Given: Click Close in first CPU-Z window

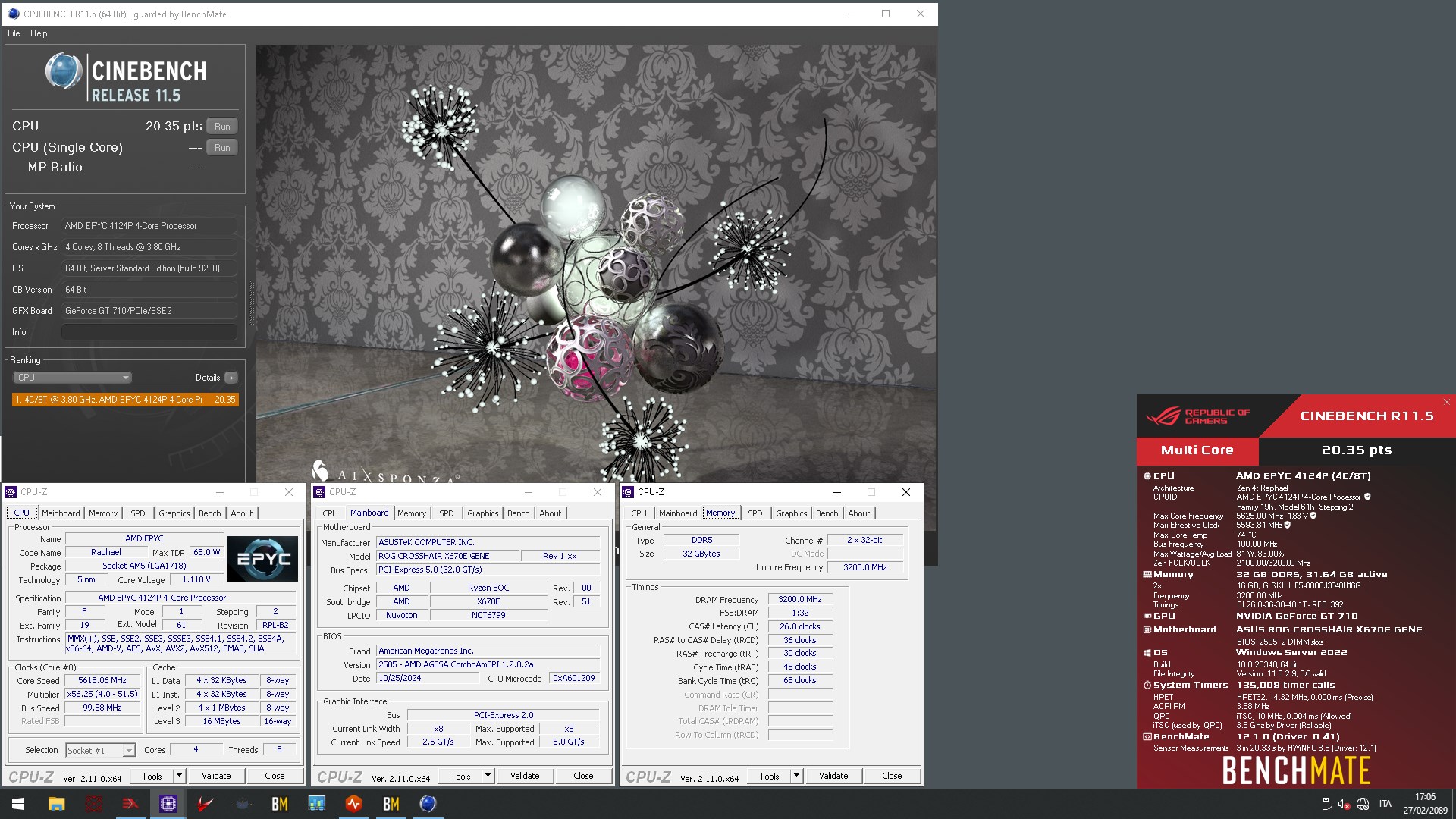Looking at the screenshot, I should [x=275, y=776].
